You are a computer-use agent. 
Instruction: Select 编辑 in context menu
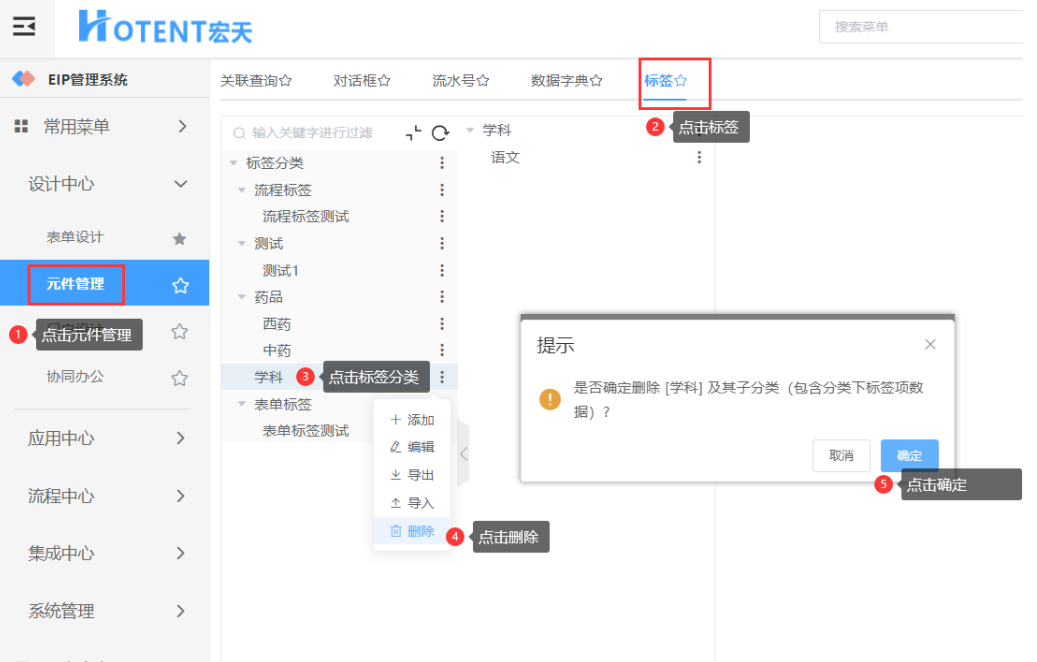click(x=412, y=447)
